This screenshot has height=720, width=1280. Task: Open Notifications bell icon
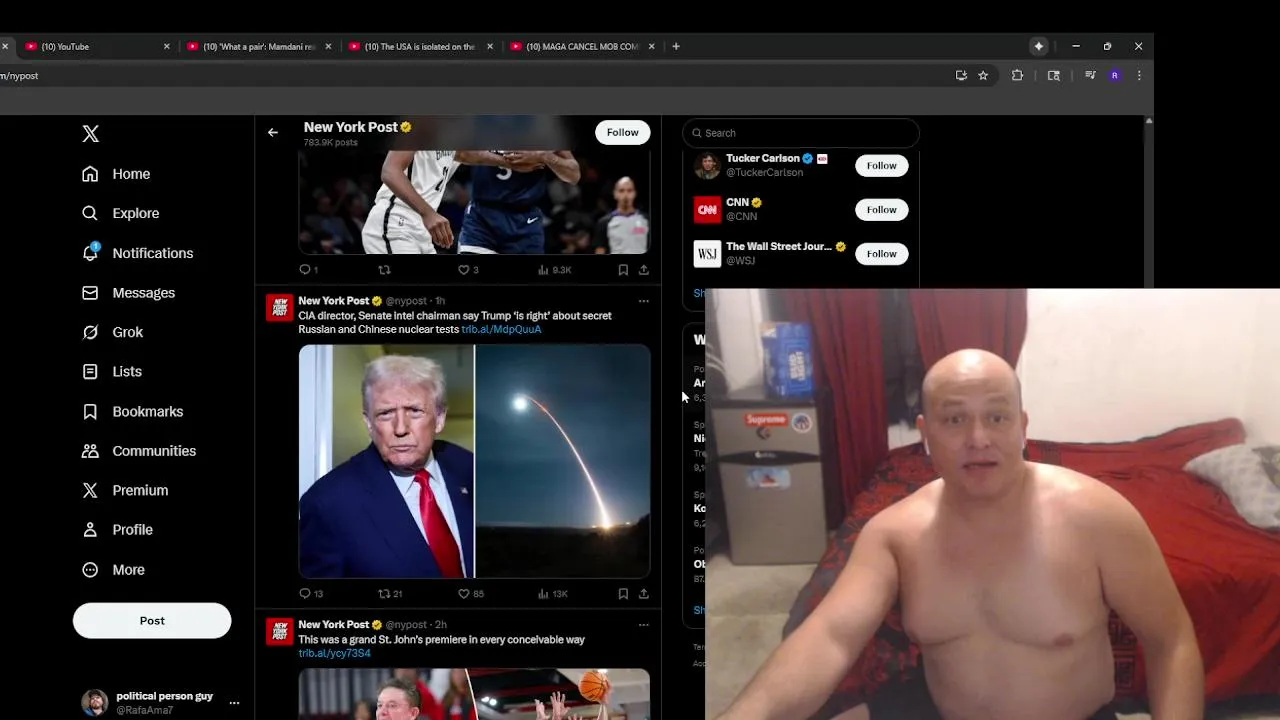click(90, 253)
